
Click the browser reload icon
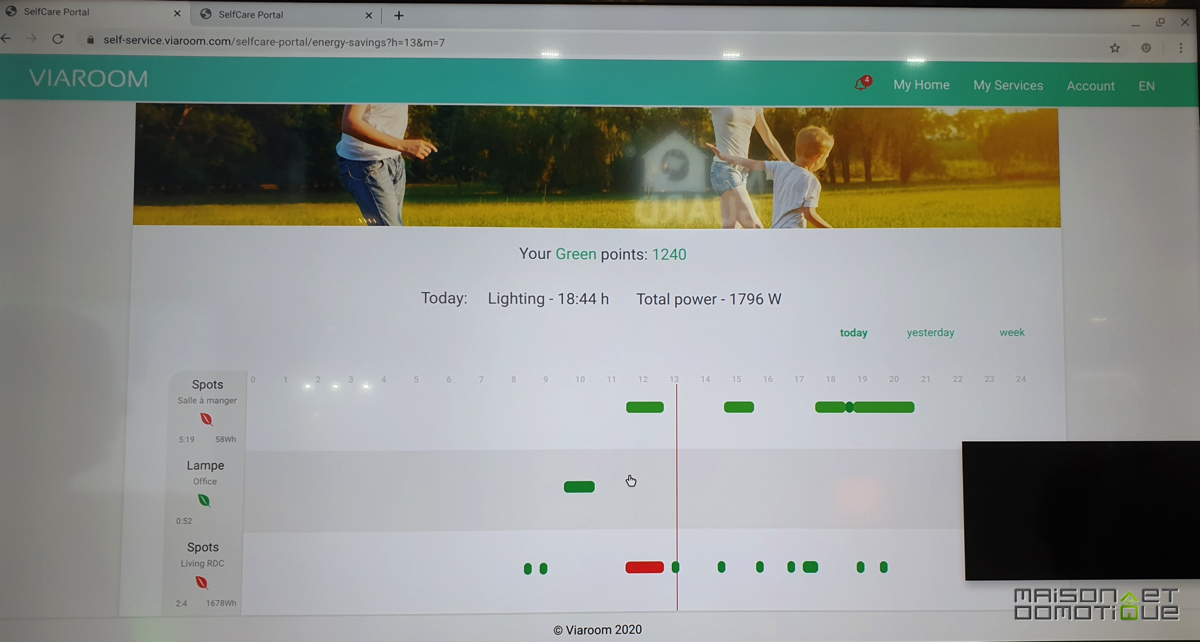click(x=58, y=39)
